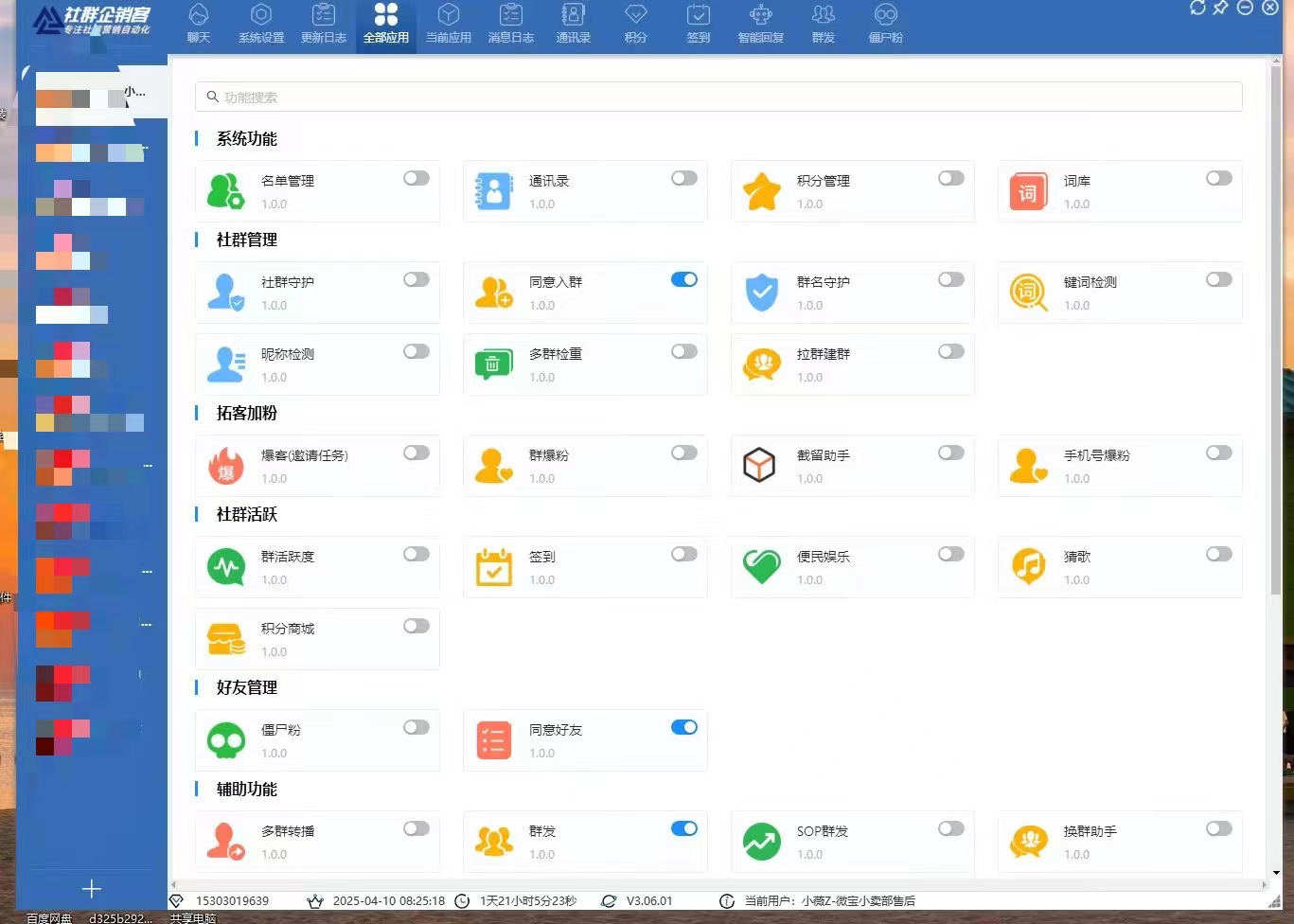1294x924 pixels.
Task: Open the 智能回复 tab
Action: pyautogui.click(x=761, y=25)
